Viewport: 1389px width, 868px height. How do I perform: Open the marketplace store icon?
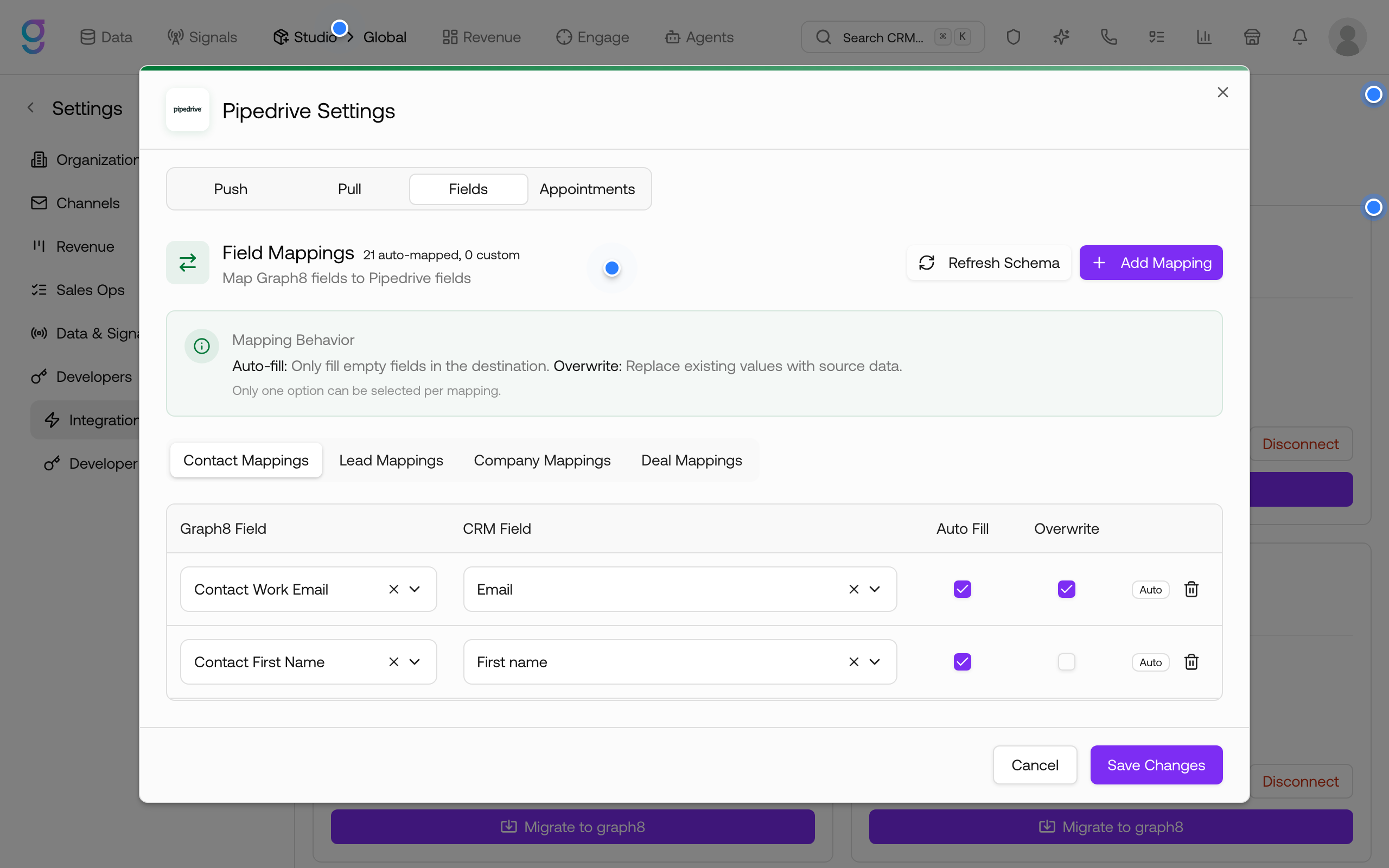(x=1252, y=37)
